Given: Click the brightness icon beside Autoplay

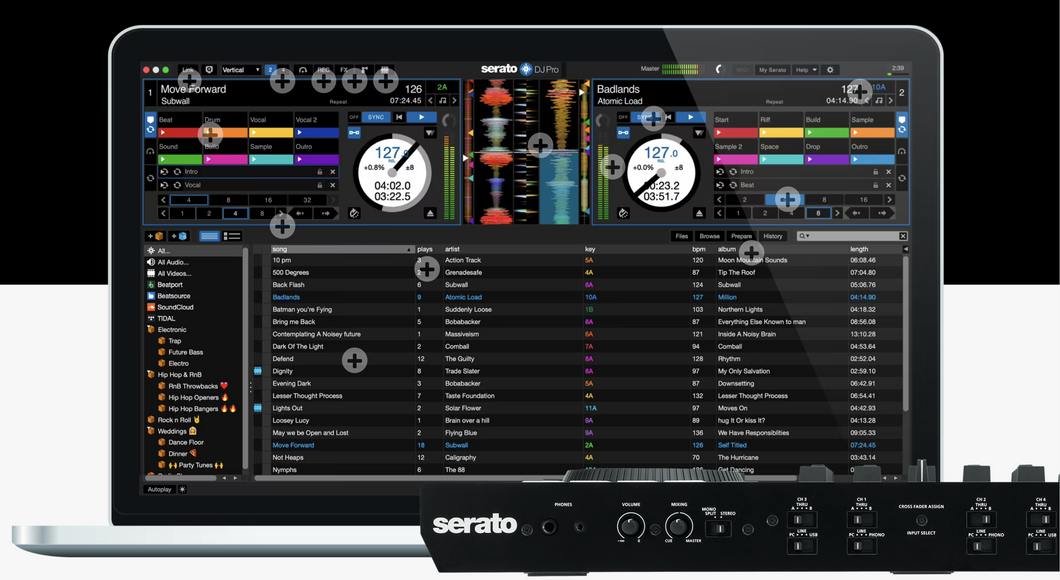Looking at the screenshot, I should 182,489.
